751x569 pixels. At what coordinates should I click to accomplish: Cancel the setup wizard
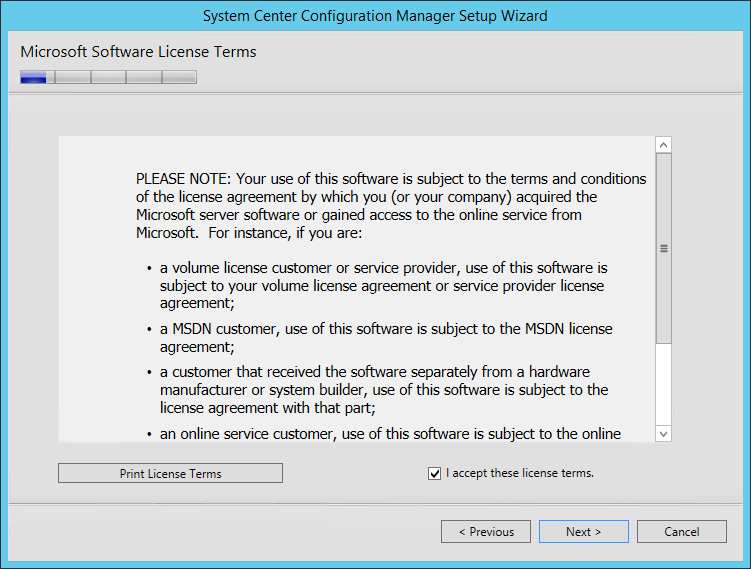pyautogui.click(x=682, y=532)
